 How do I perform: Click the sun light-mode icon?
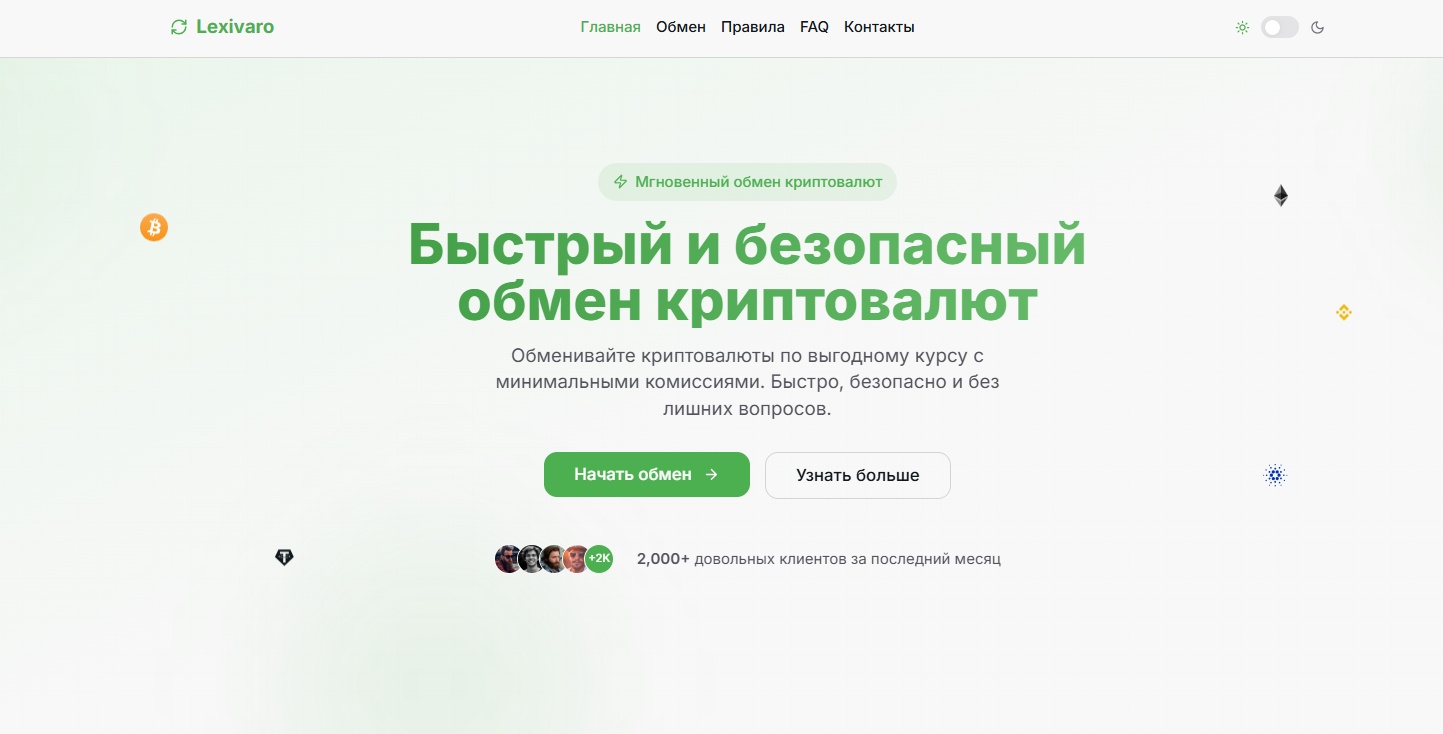[x=1242, y=28]
